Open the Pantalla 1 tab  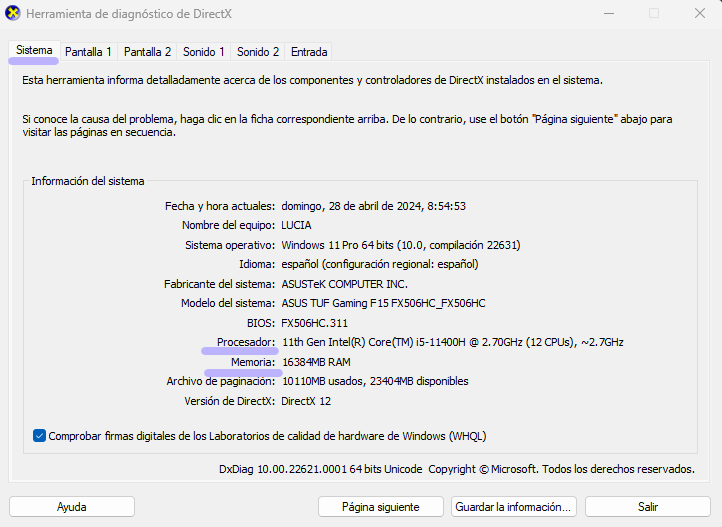point(88,52)
